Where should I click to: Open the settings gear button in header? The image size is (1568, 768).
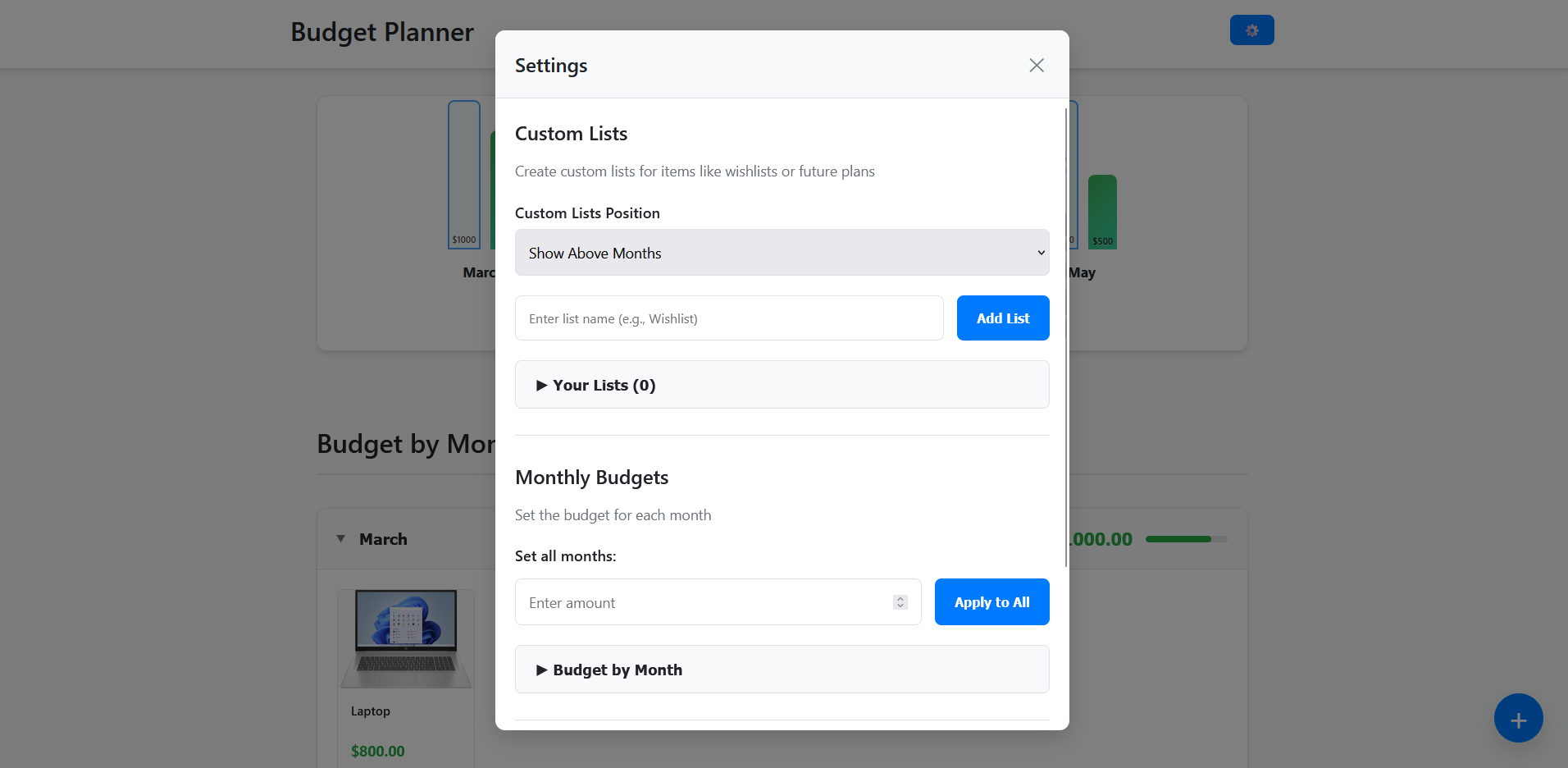tap(1251, 30)
